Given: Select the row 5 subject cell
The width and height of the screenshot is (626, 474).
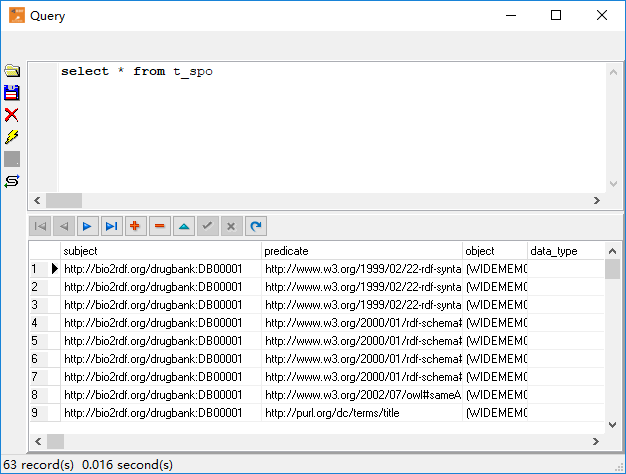Looking at the screenshot, I should tap(160, 341).
